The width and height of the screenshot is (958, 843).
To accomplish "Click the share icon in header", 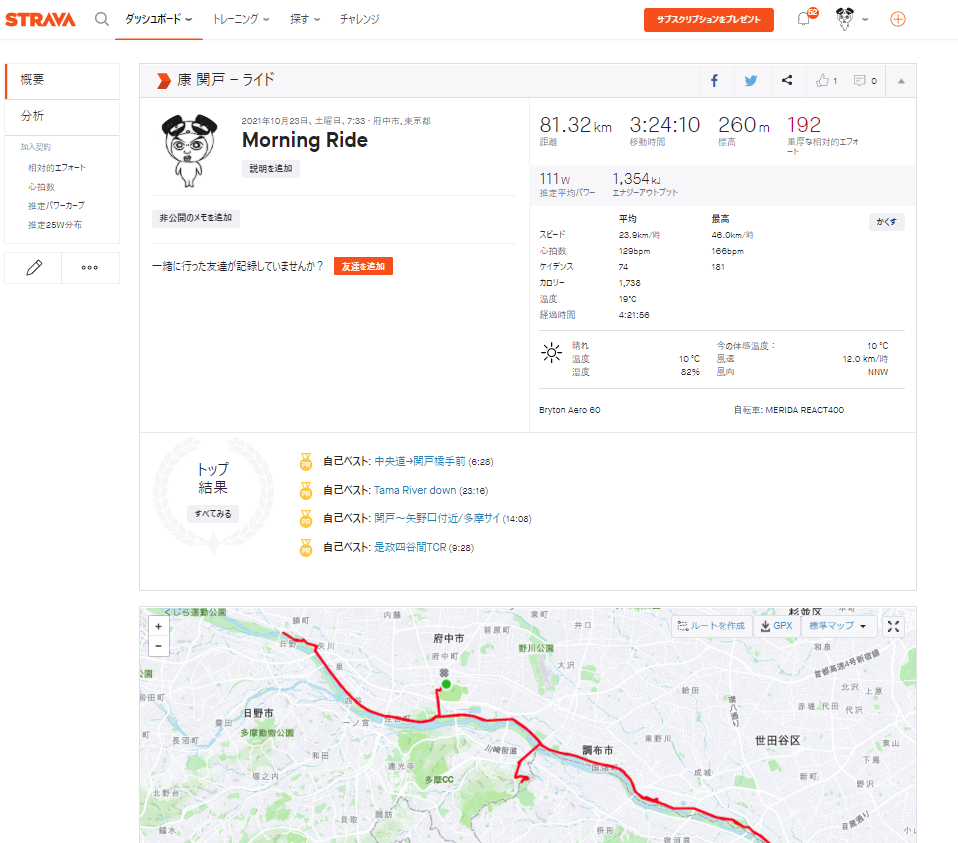I will coord(787,81).
